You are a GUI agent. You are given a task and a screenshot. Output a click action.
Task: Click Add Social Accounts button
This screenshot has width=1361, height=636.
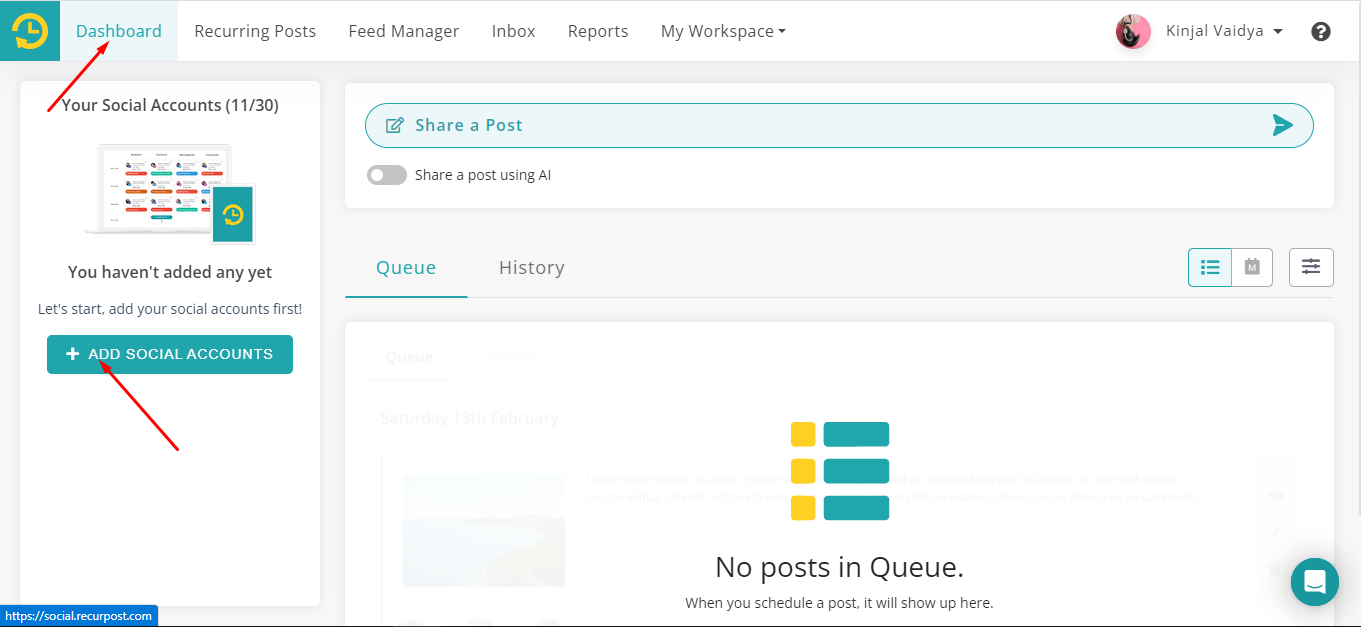click(x=170, y=354)
